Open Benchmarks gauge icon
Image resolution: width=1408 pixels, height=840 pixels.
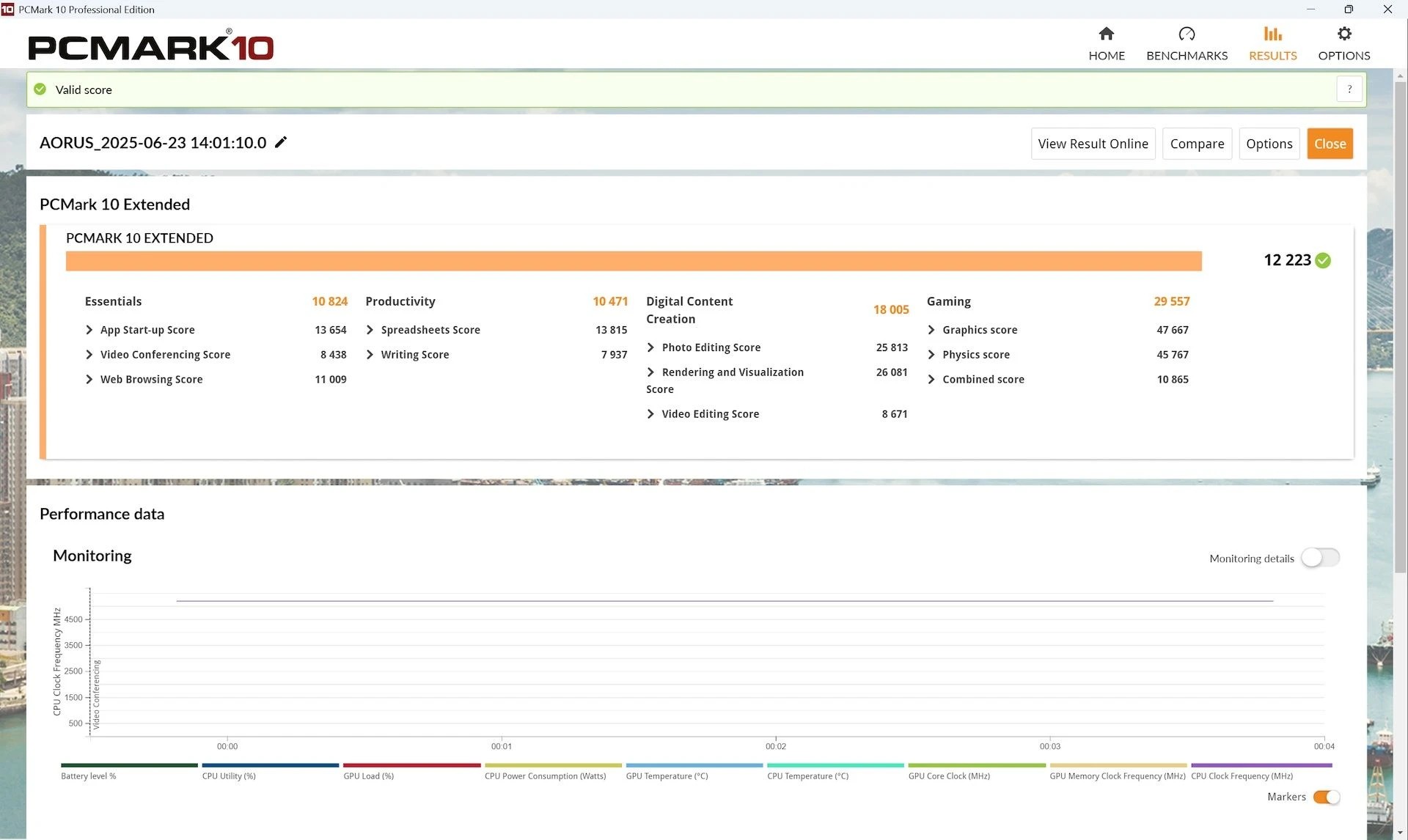pos(1186,34)
